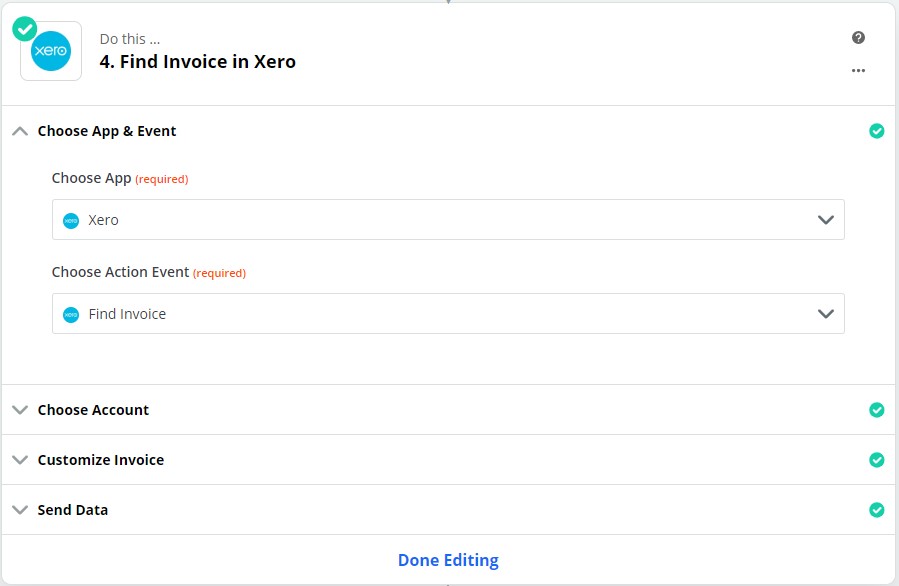This screenshot has width=899, height=586.
Task: Click the green checkmark badge on Xero logo
Action: [x=25, y=29]
